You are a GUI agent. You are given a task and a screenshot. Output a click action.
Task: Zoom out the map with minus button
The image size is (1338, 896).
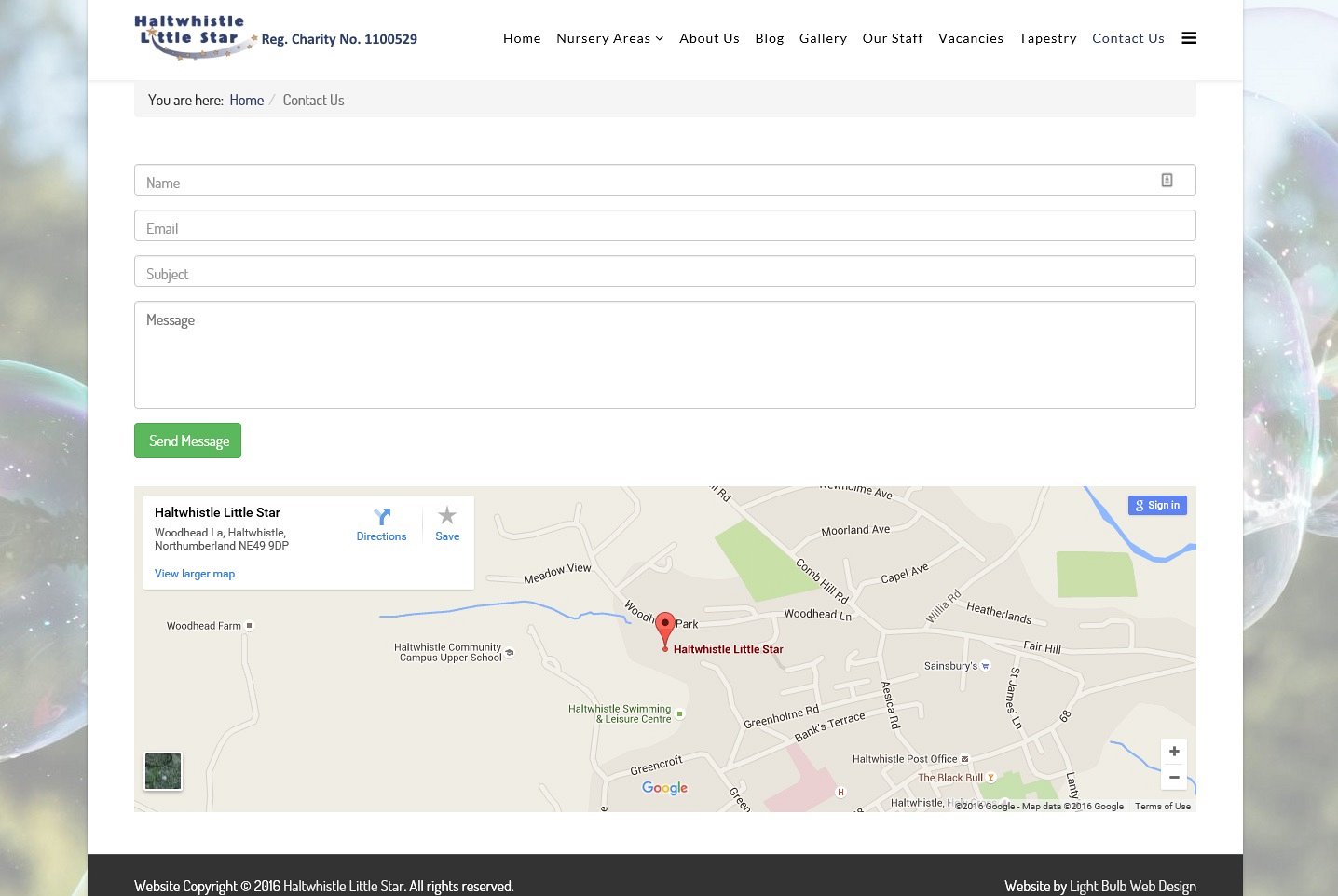click(1174, 777)
